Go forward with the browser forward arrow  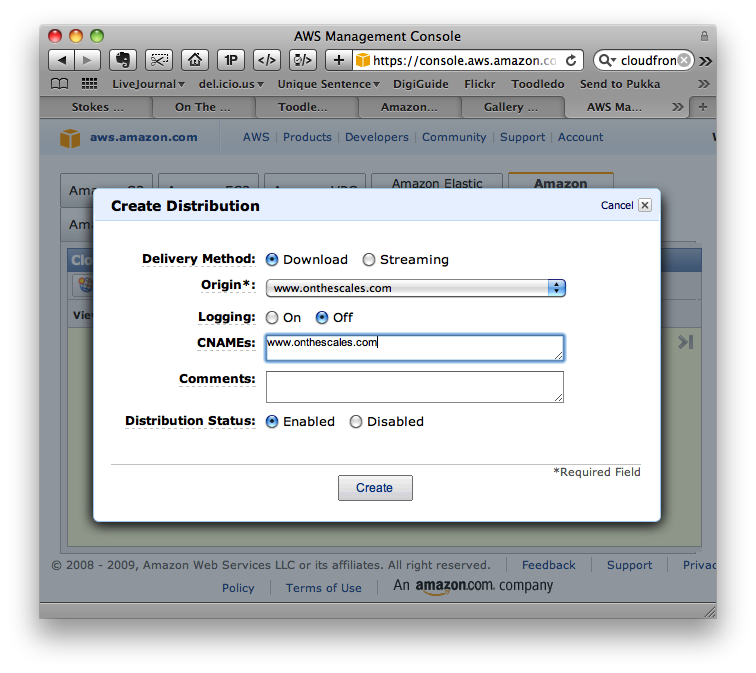pyautogui.click(x=87, y=60)
